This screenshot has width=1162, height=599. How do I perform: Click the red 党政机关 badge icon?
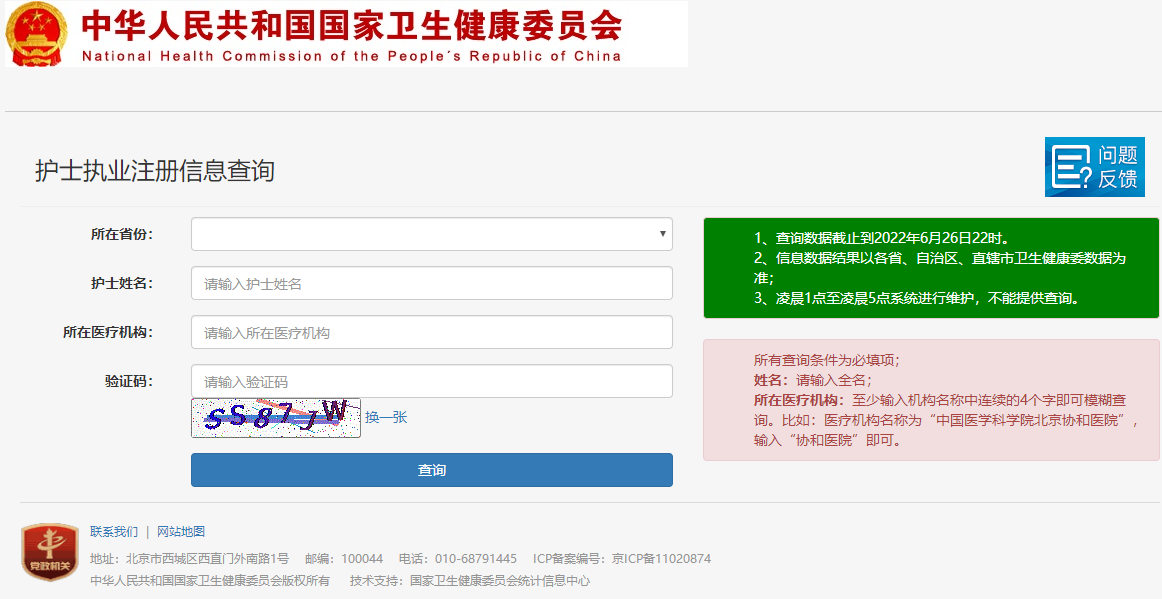click(x=49, y=552)
